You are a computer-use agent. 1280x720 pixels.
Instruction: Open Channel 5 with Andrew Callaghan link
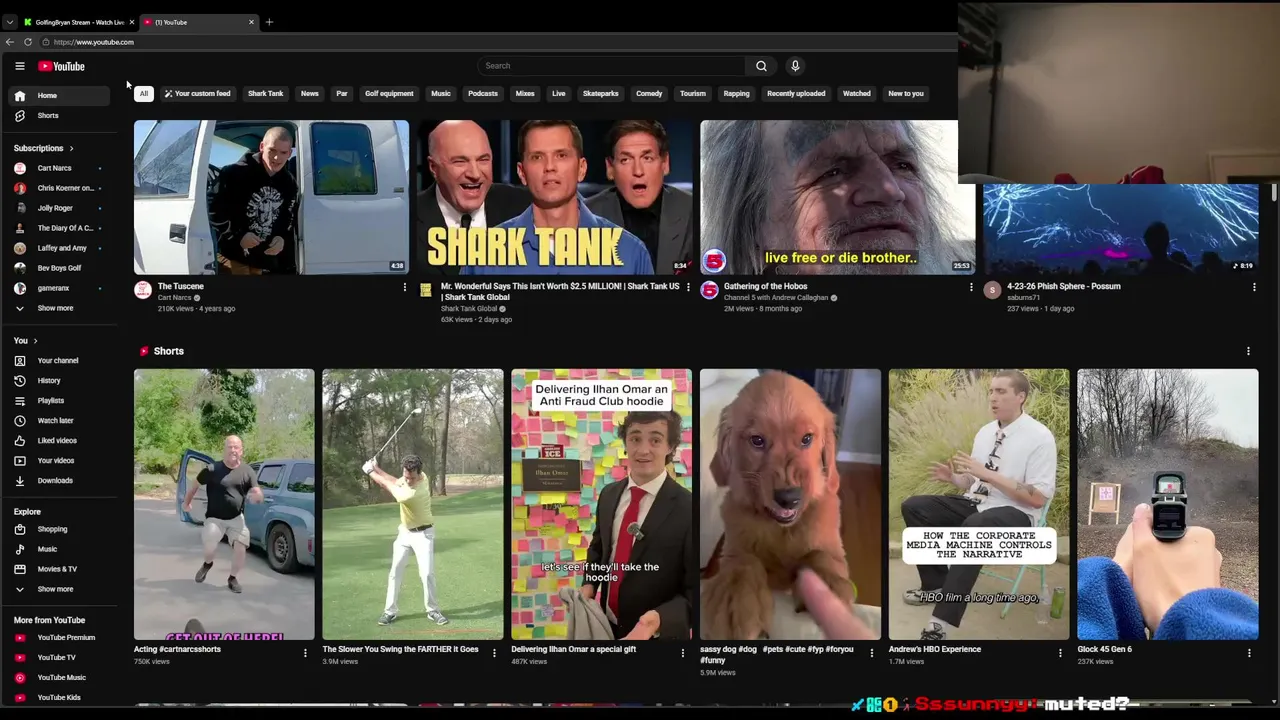(776, 298)
